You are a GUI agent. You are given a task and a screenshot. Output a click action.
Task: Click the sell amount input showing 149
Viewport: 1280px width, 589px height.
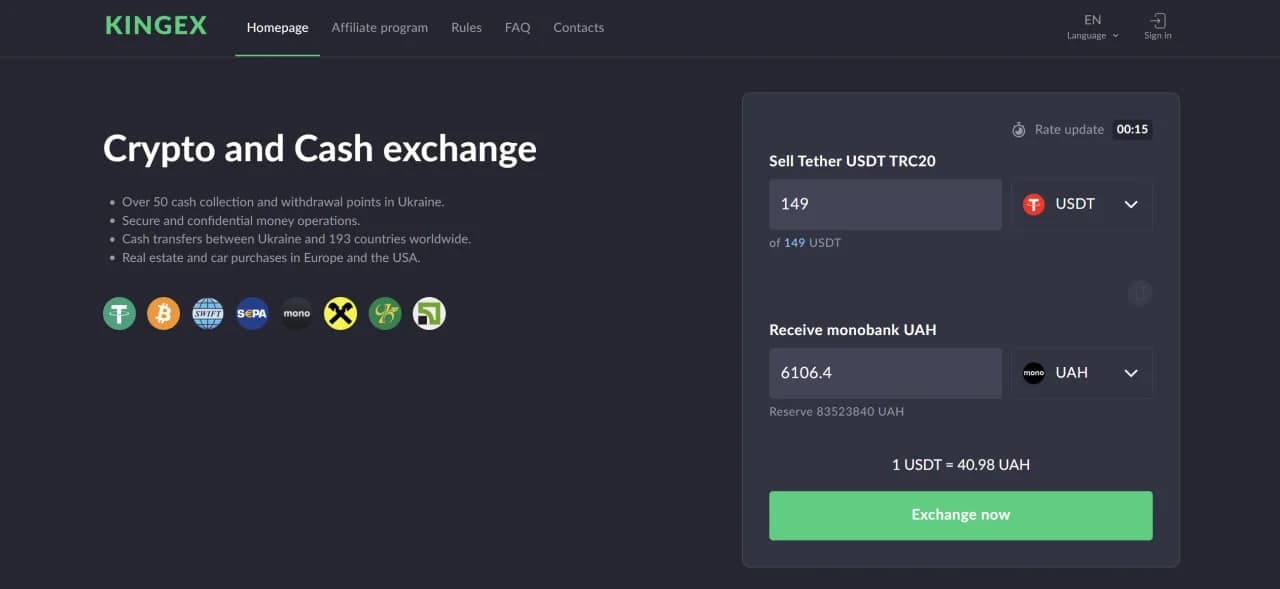click(885, 204)
